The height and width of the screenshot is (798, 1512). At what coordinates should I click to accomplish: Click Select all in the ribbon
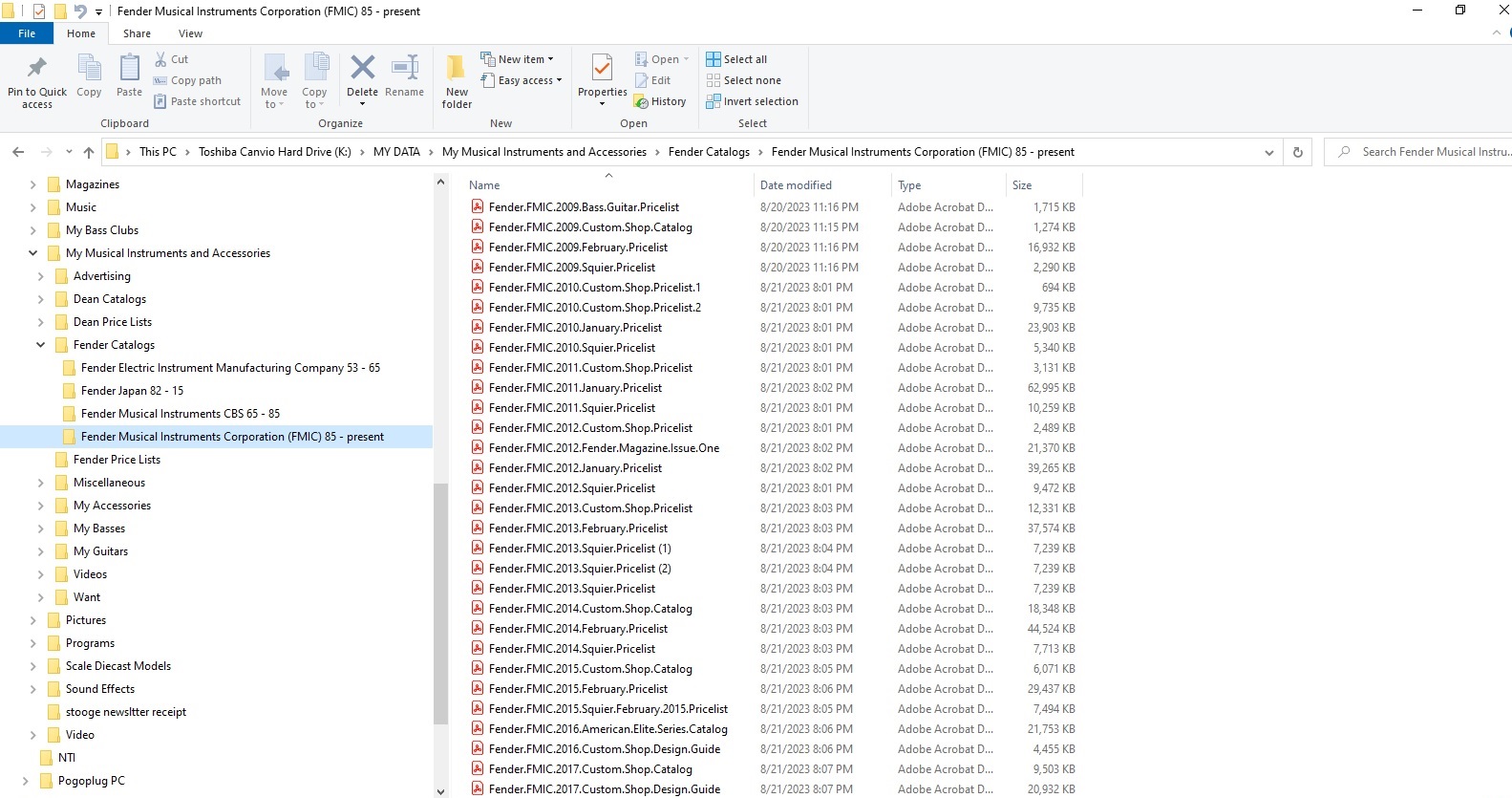coord(736,59)
